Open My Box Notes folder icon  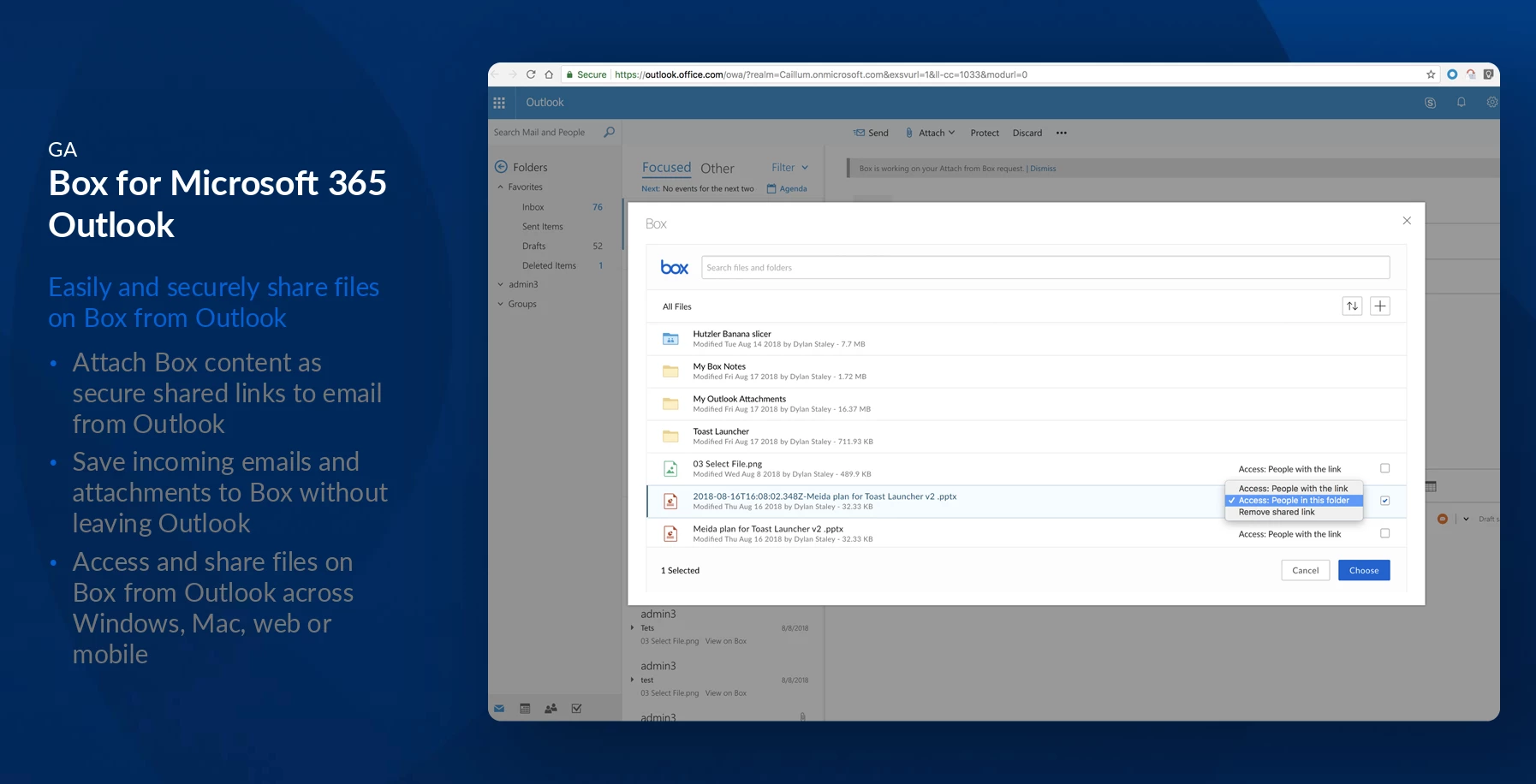[670, 371]
